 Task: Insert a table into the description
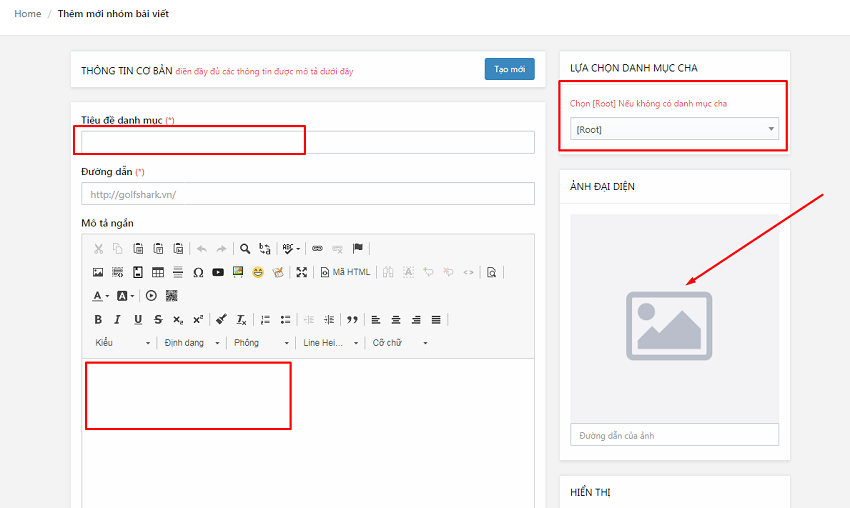tap(158, 272)
